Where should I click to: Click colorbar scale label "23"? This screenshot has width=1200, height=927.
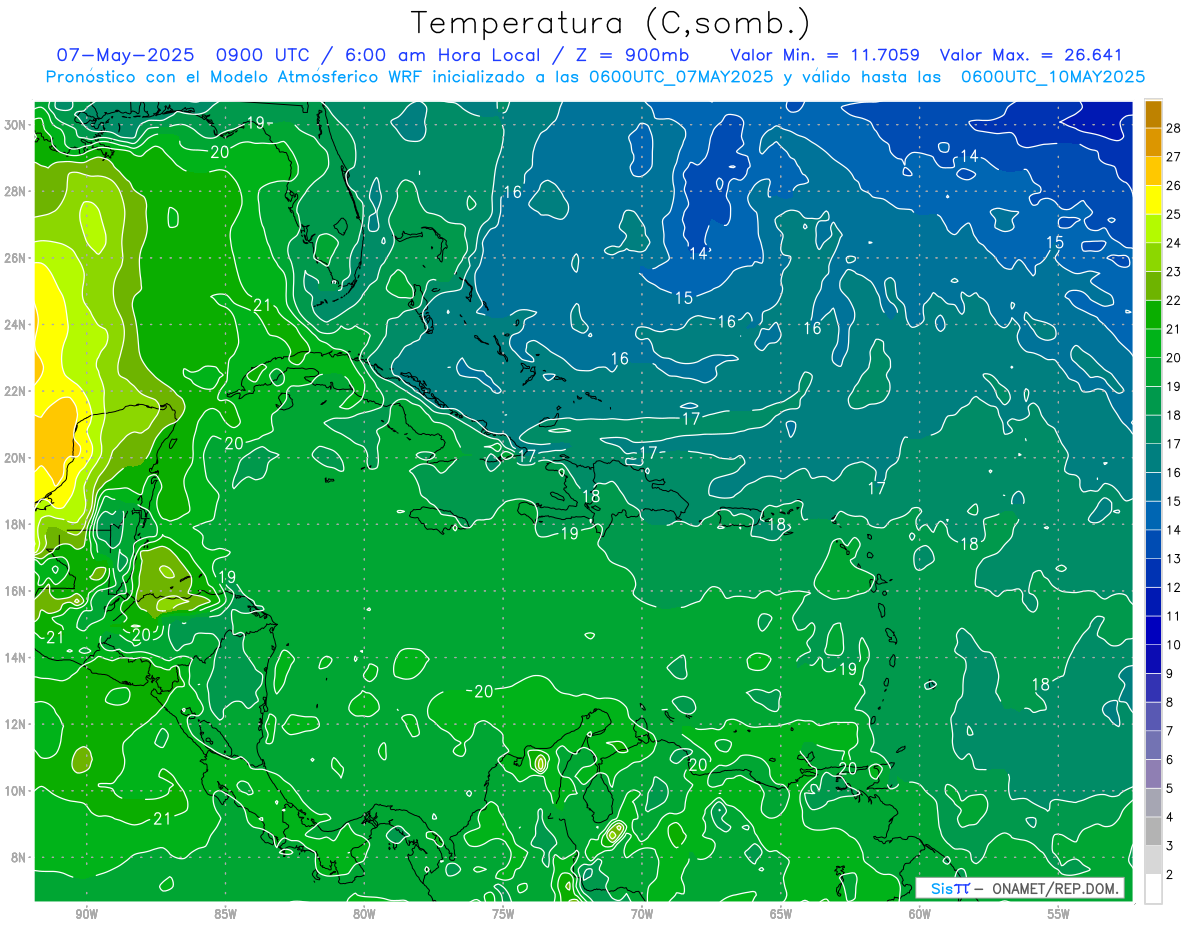point(1174,272)
